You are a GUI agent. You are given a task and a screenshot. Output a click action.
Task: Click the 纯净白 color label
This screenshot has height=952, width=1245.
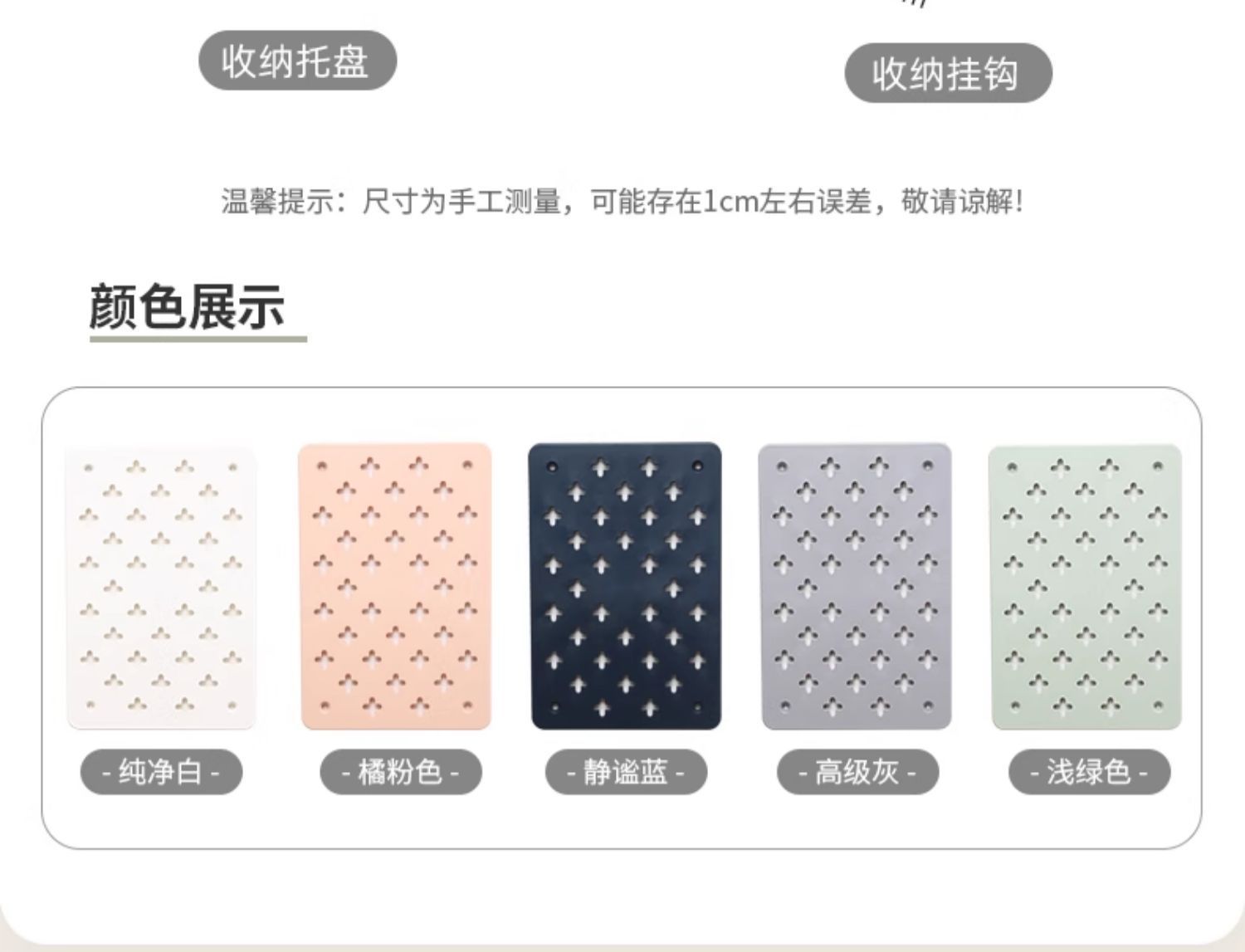(161, 773)
